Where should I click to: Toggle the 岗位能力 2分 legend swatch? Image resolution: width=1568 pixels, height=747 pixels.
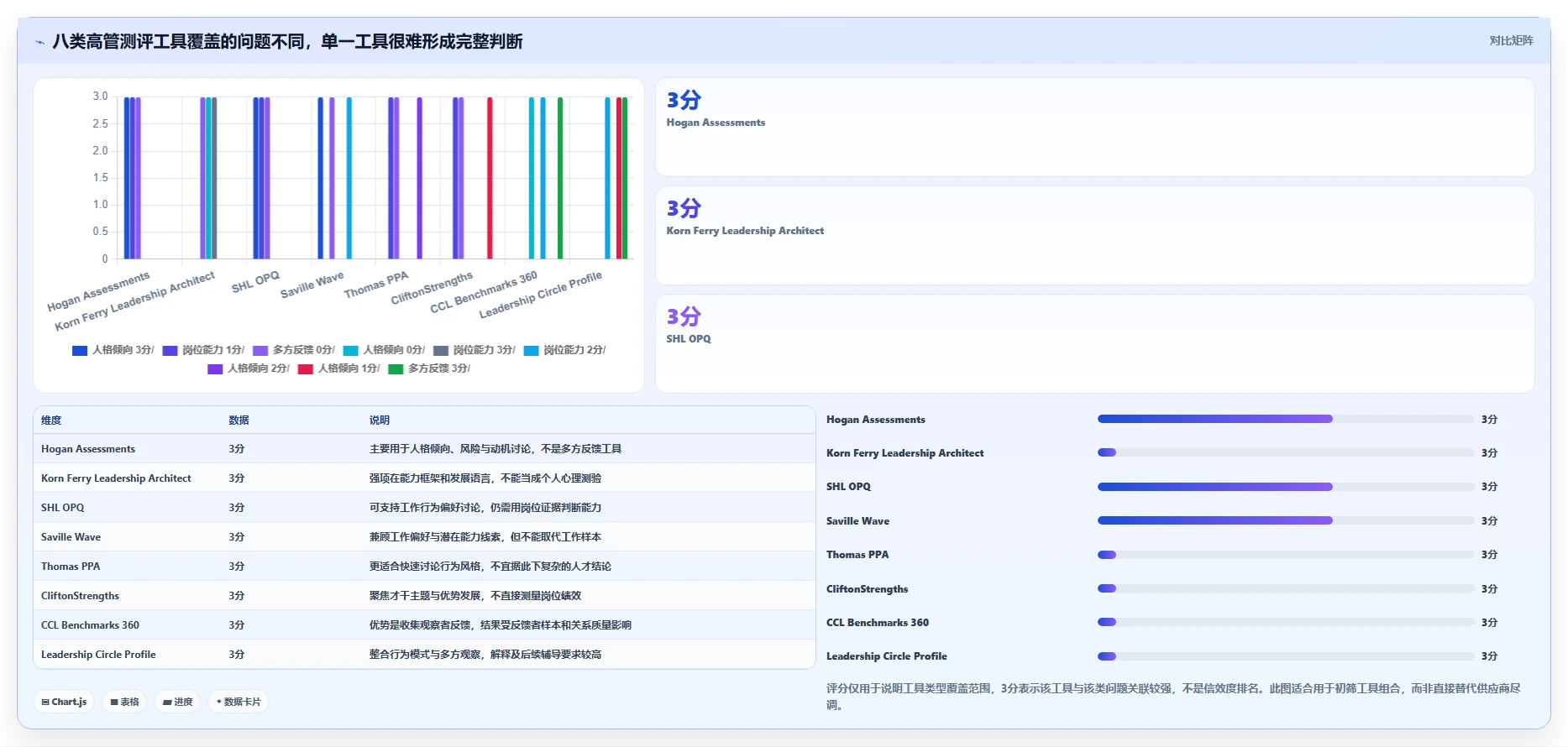[x=531, y=350]
